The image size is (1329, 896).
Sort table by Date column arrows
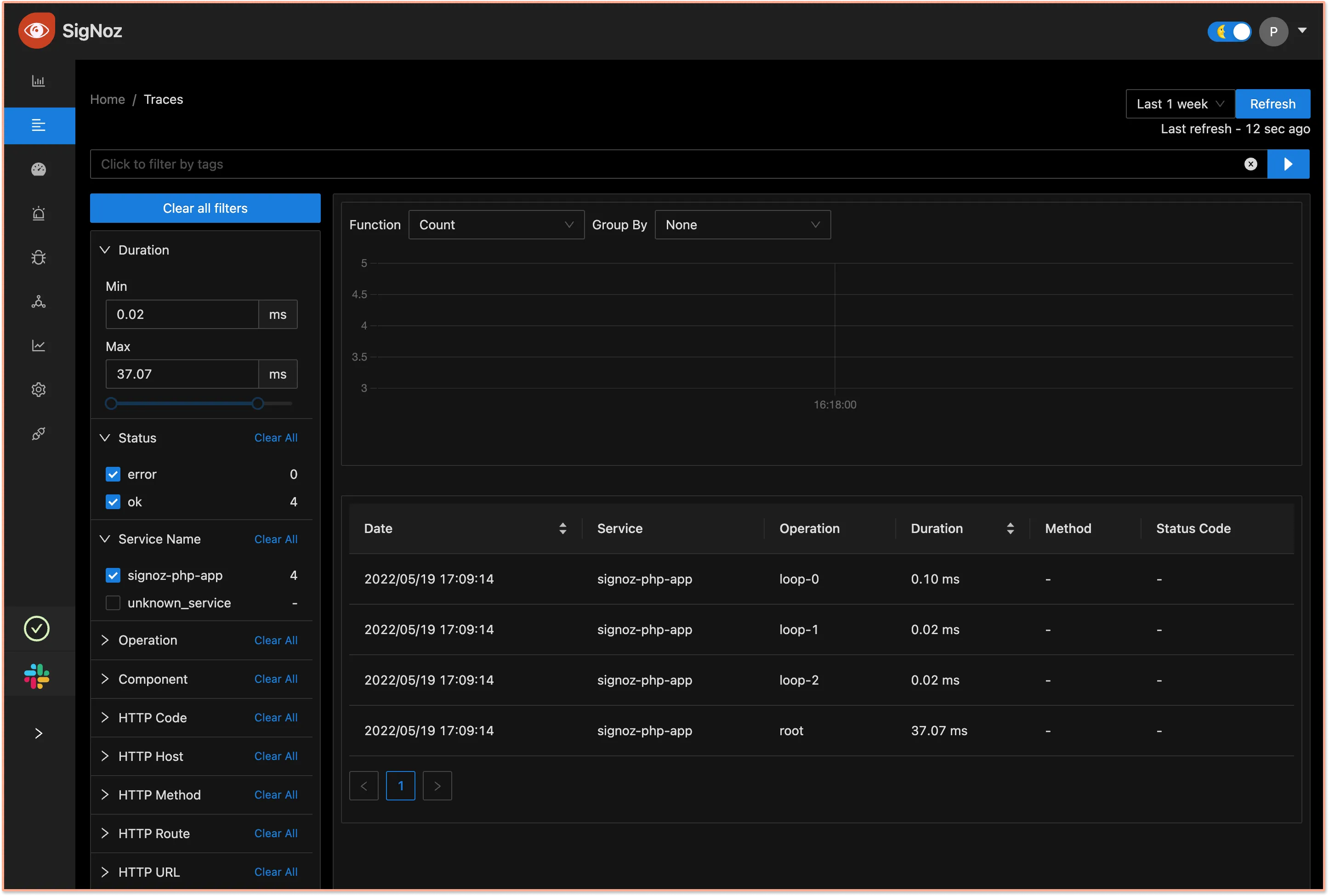pyautogui.click(x=562, y=528)
